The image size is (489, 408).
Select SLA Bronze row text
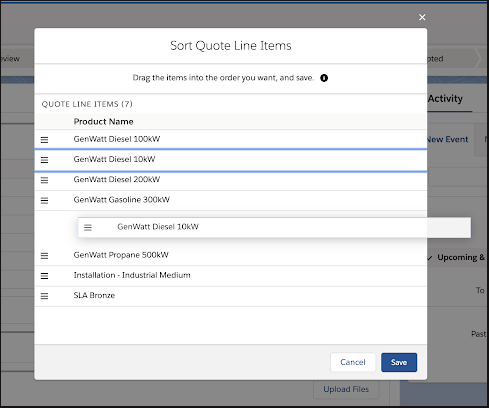[94, 295]
